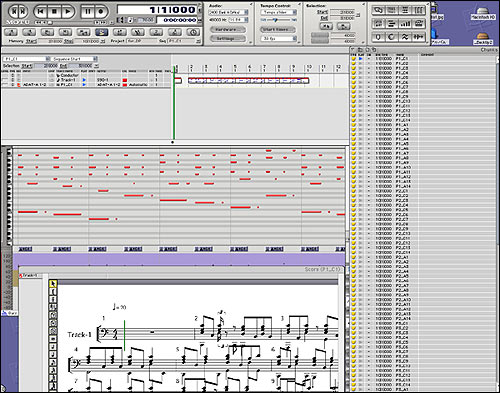Click the clock icon button at the end of the control row
The height and width of the screenshot is (393, 500).
pos(193,32)
